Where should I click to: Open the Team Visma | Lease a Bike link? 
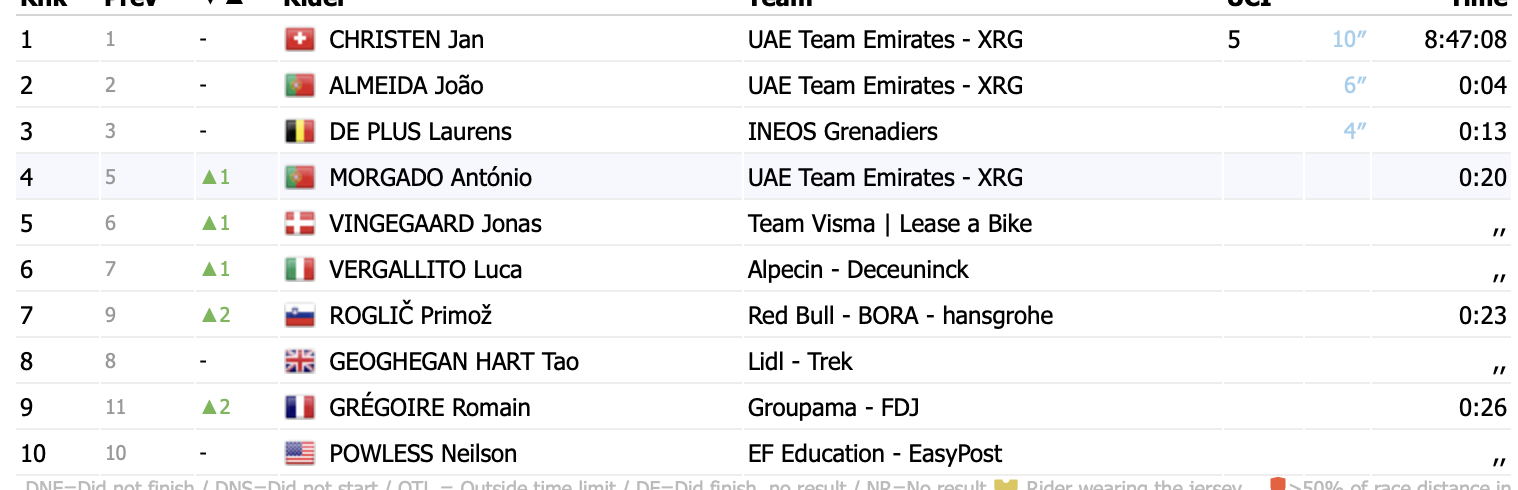pos(890,224)
